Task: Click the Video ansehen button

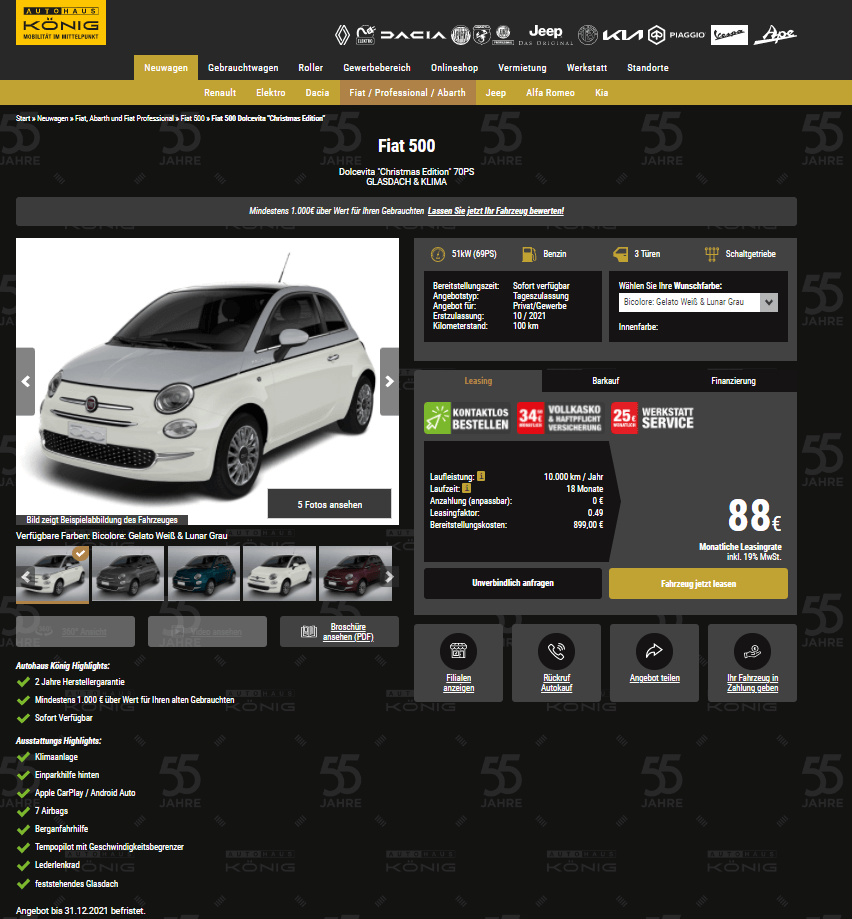Action: (207, 631)
